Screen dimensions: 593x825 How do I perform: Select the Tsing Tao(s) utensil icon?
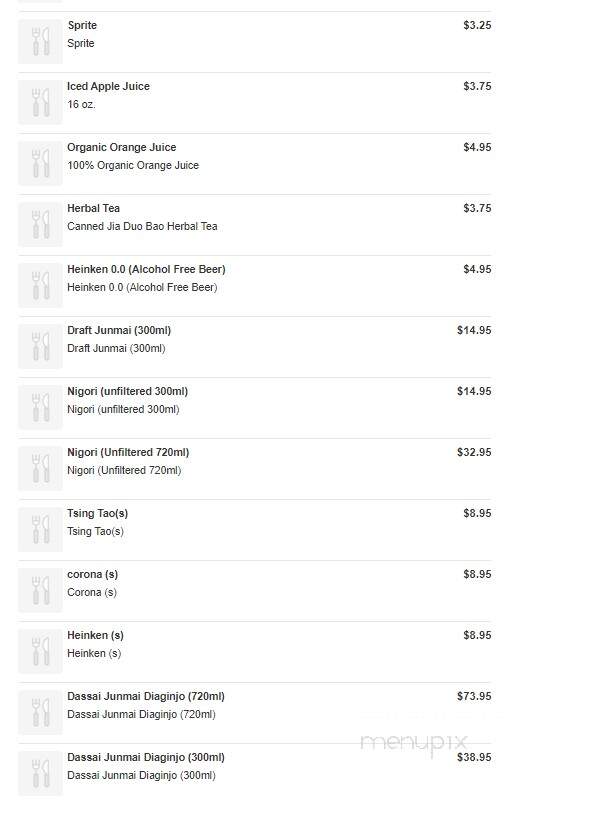point(41,530)
